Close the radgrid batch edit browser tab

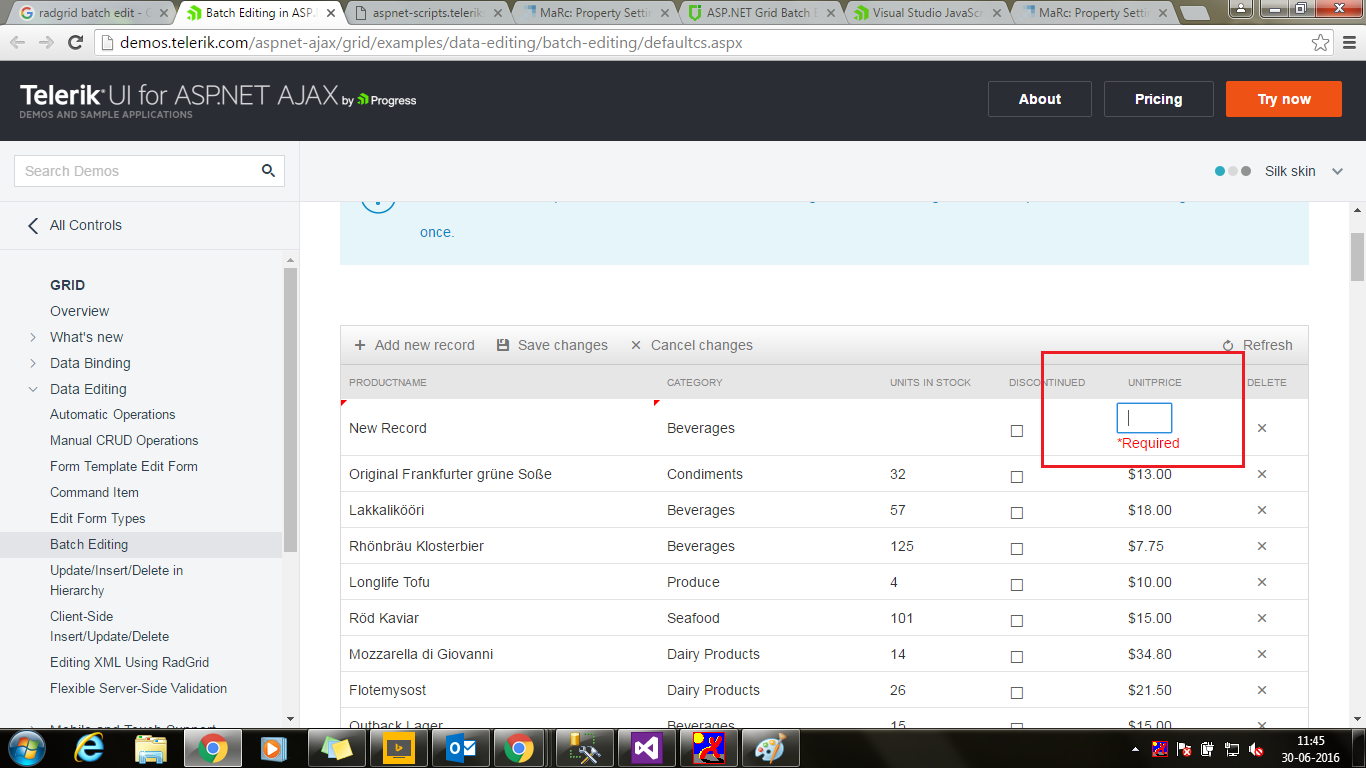pyautogui.click(x=162, y=14)
